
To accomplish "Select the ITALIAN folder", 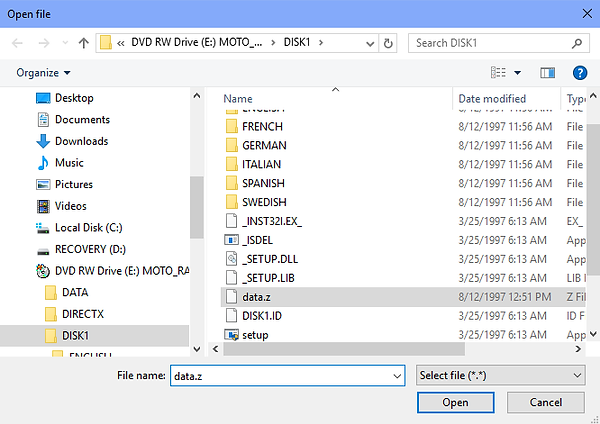I will click(x=261, y=165).
